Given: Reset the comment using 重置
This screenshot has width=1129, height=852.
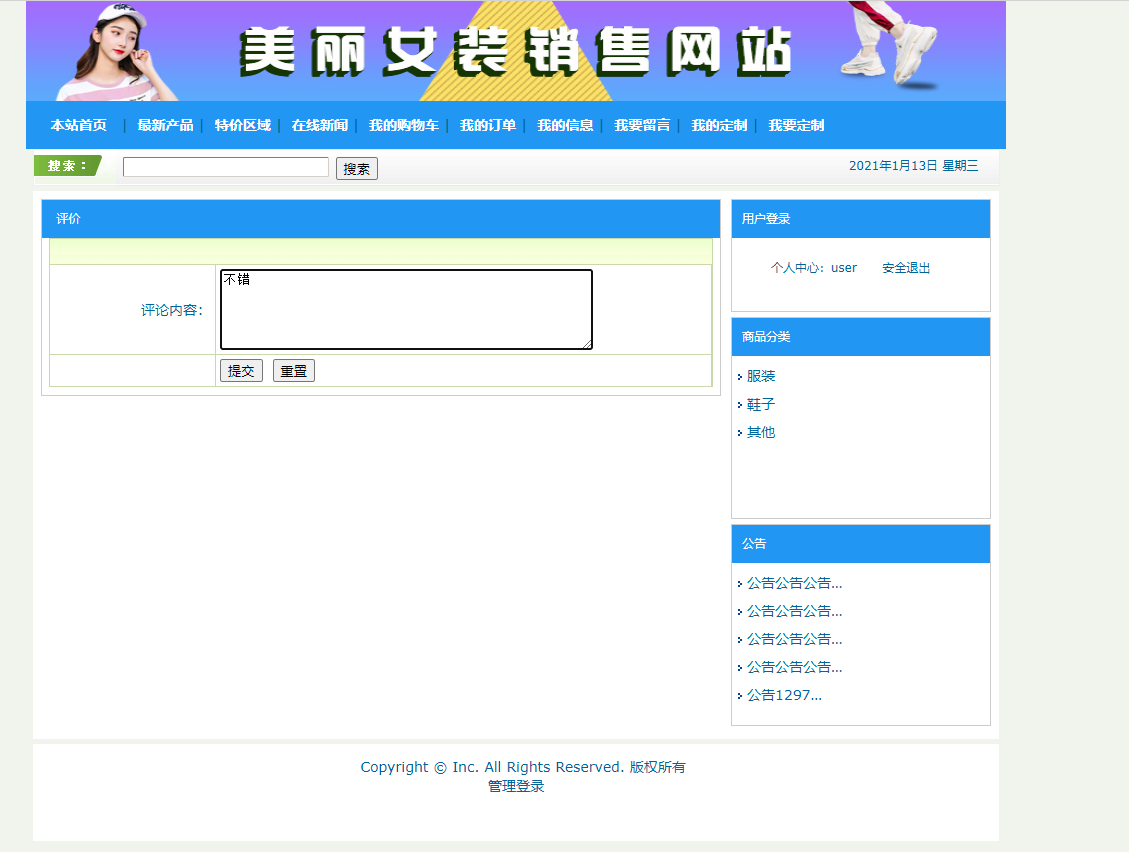Looking at the screenshot, I should (293, 370).
